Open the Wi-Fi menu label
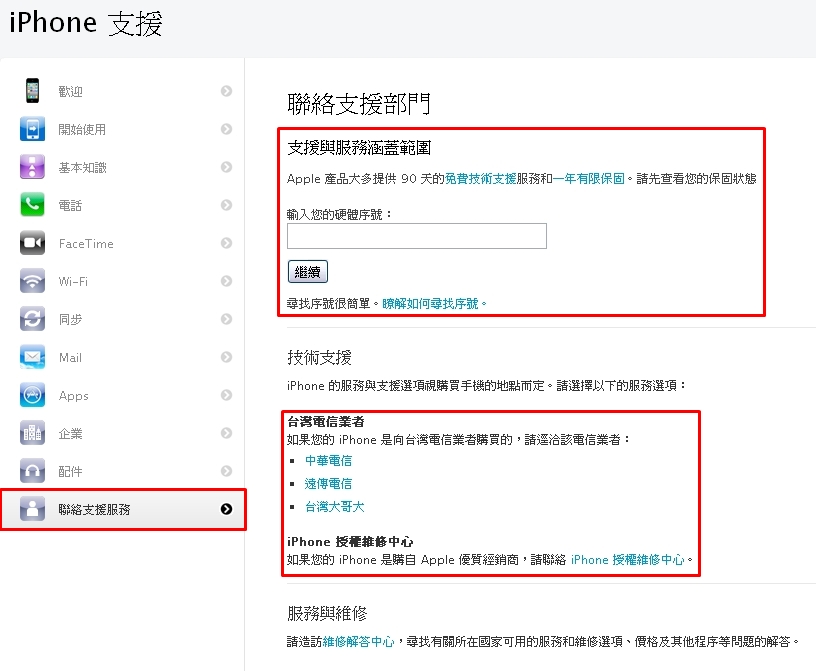Image resolution: width=816 pixels, height=671 pixels. point(73,282)
